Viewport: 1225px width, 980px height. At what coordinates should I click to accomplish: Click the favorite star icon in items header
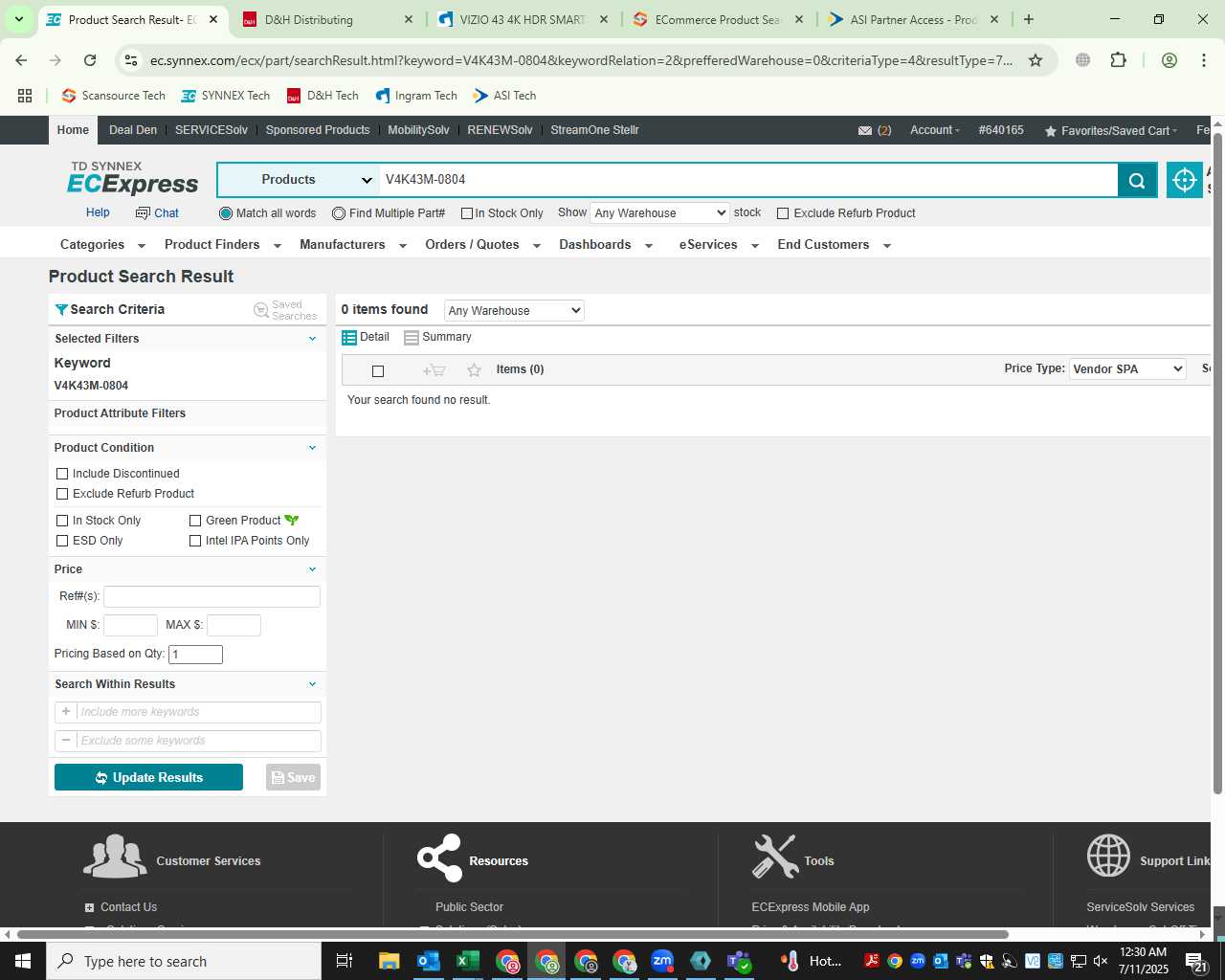[474, 370]
